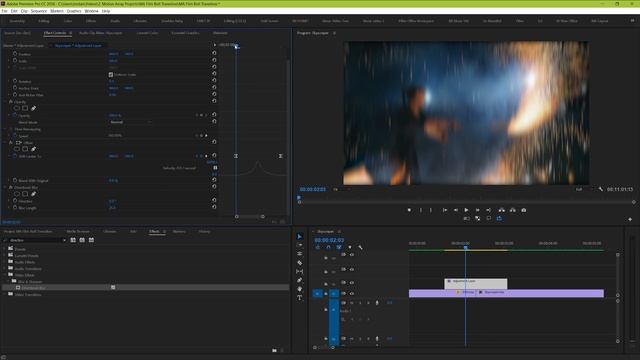Toggle eye on purple clip track
This screenshot has height=360, width=640.
[x=352, y=293]
